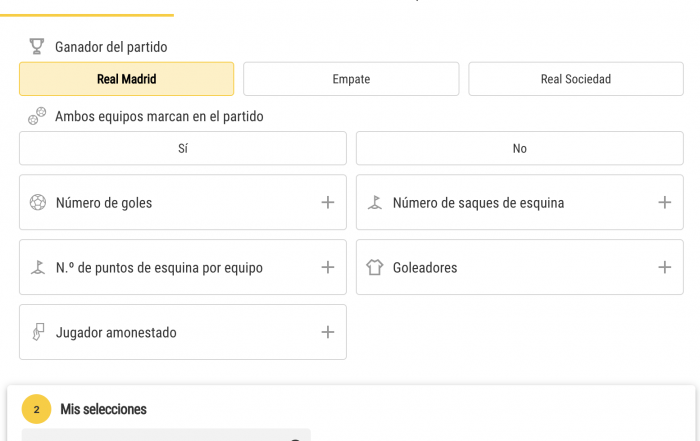Click the jersey icon in Goleadores

coord(375,267)
